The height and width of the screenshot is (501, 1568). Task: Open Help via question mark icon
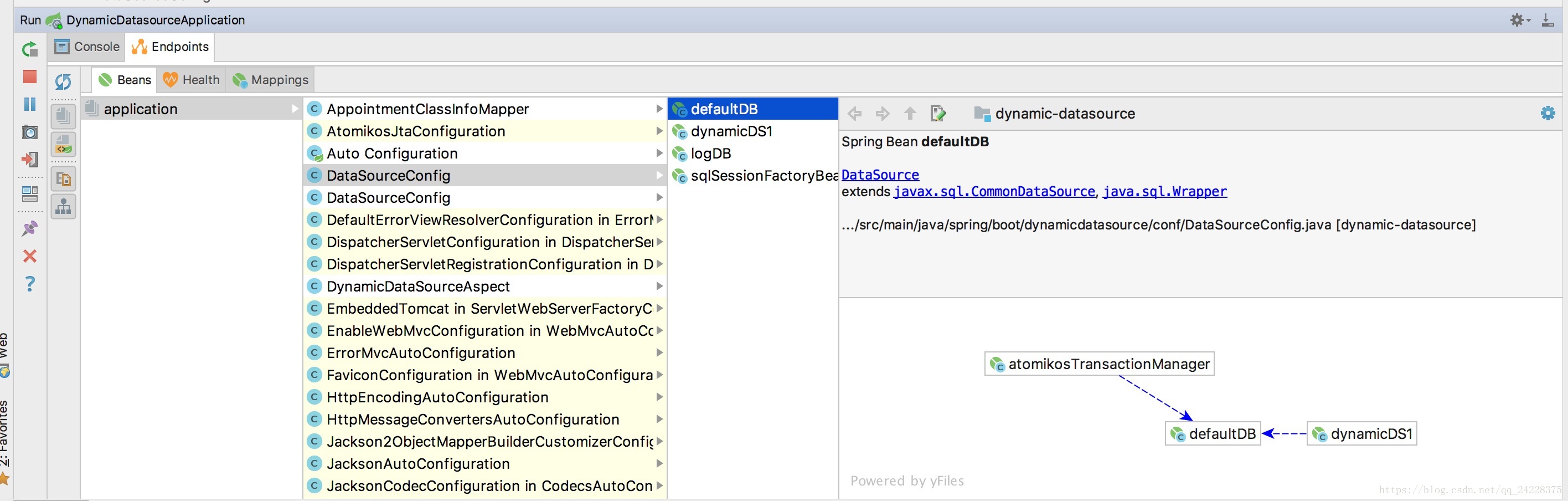(30, 283)
